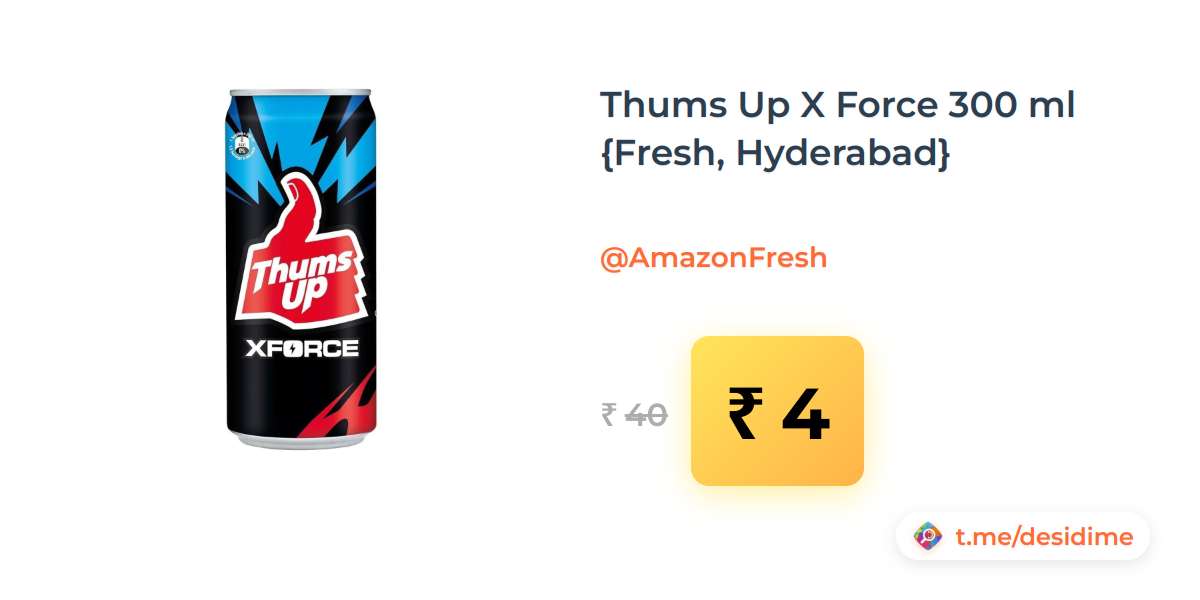1200x600 pixels.
Task: Click the struck-through ₹ 40 original price
Action: (634, 414)
